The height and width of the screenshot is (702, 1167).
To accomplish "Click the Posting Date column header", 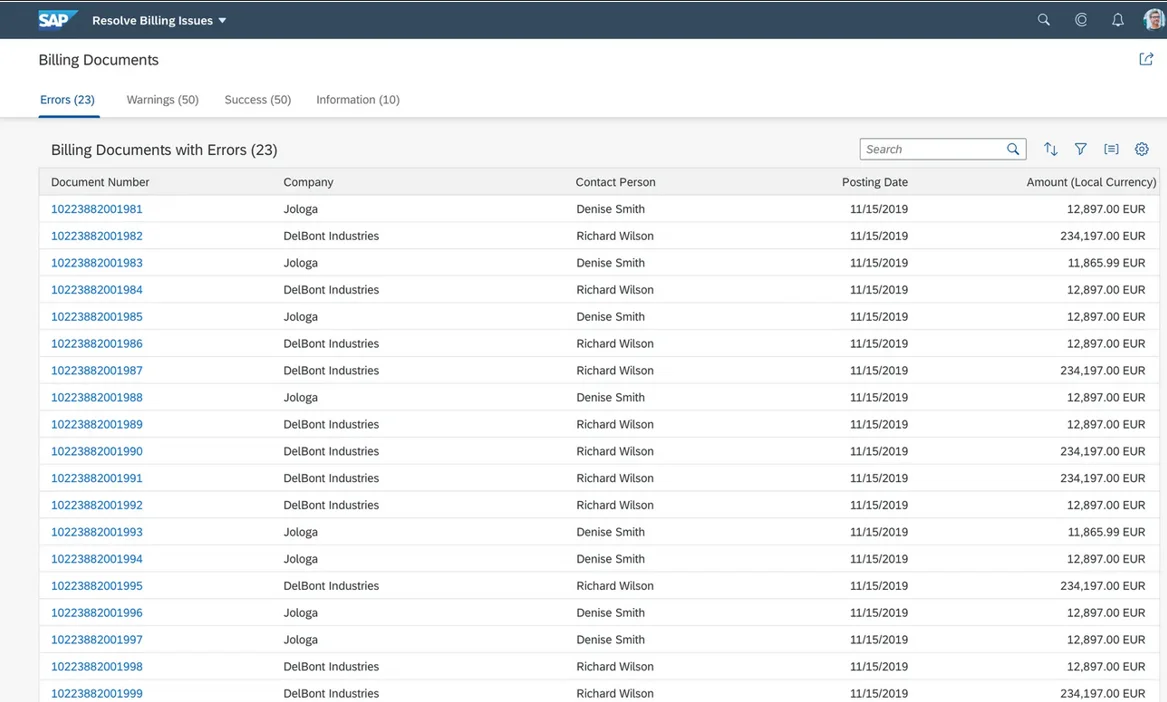I will tap(874, 182).
